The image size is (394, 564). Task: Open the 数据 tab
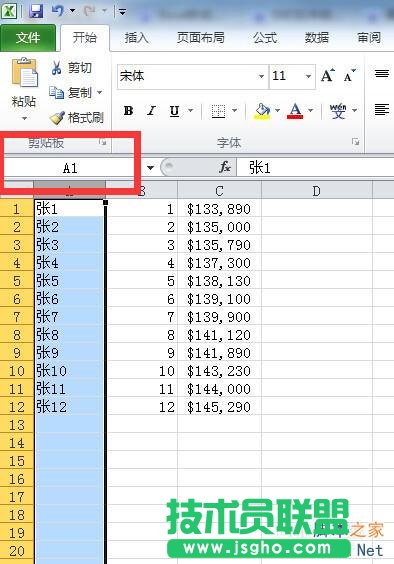[x=317, y=37]
